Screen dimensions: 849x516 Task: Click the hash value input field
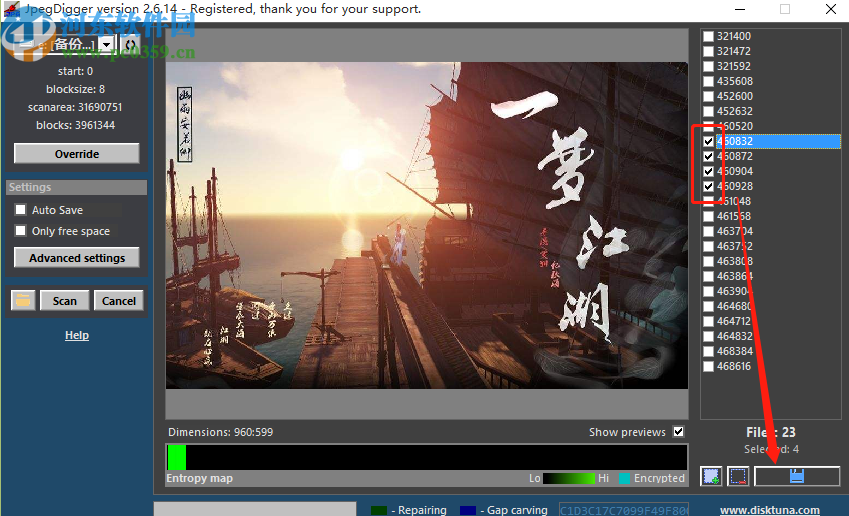click(624, 510)
